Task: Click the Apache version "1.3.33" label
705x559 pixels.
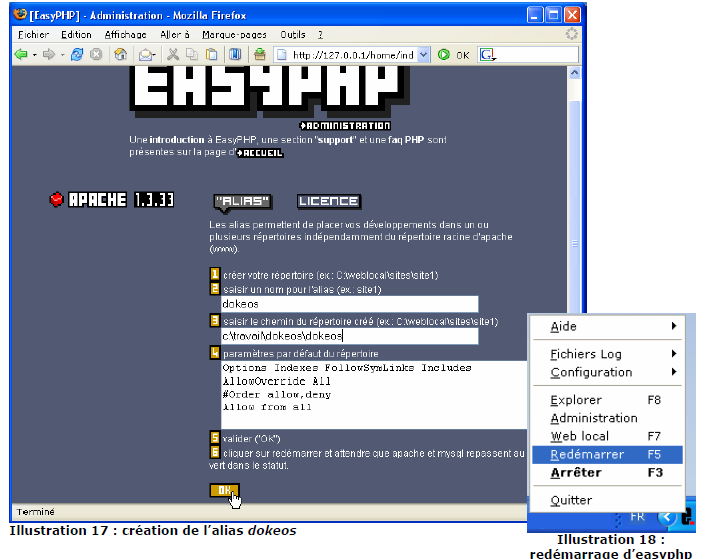Action: [x=154, y=200]
